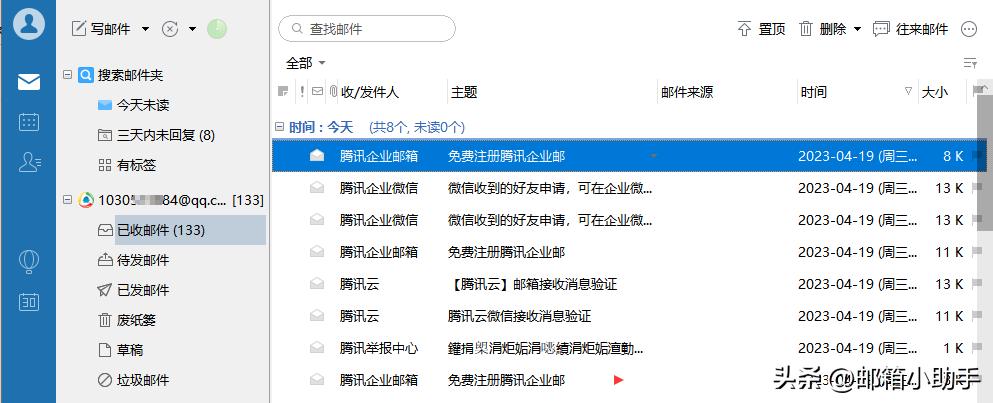This screenshot has height=403, width=993.
Task: Open the 垃圾邮件 spam folder
Action: (133, 380)
